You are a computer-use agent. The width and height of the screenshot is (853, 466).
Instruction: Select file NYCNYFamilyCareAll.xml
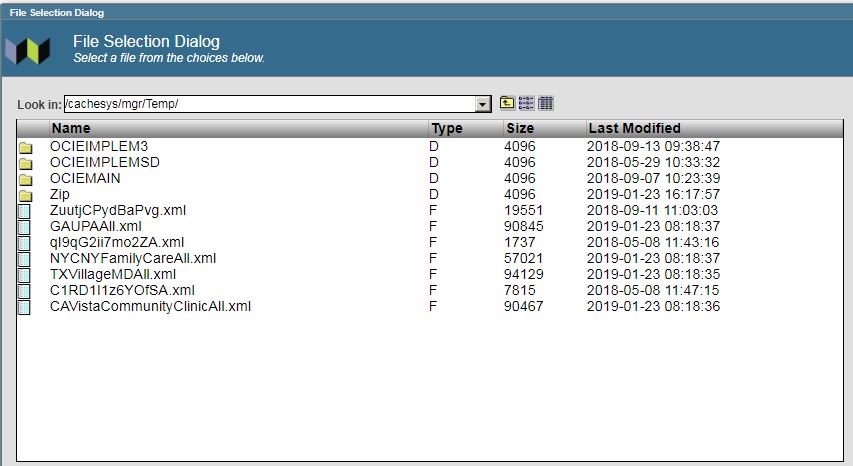click(133, 258)
